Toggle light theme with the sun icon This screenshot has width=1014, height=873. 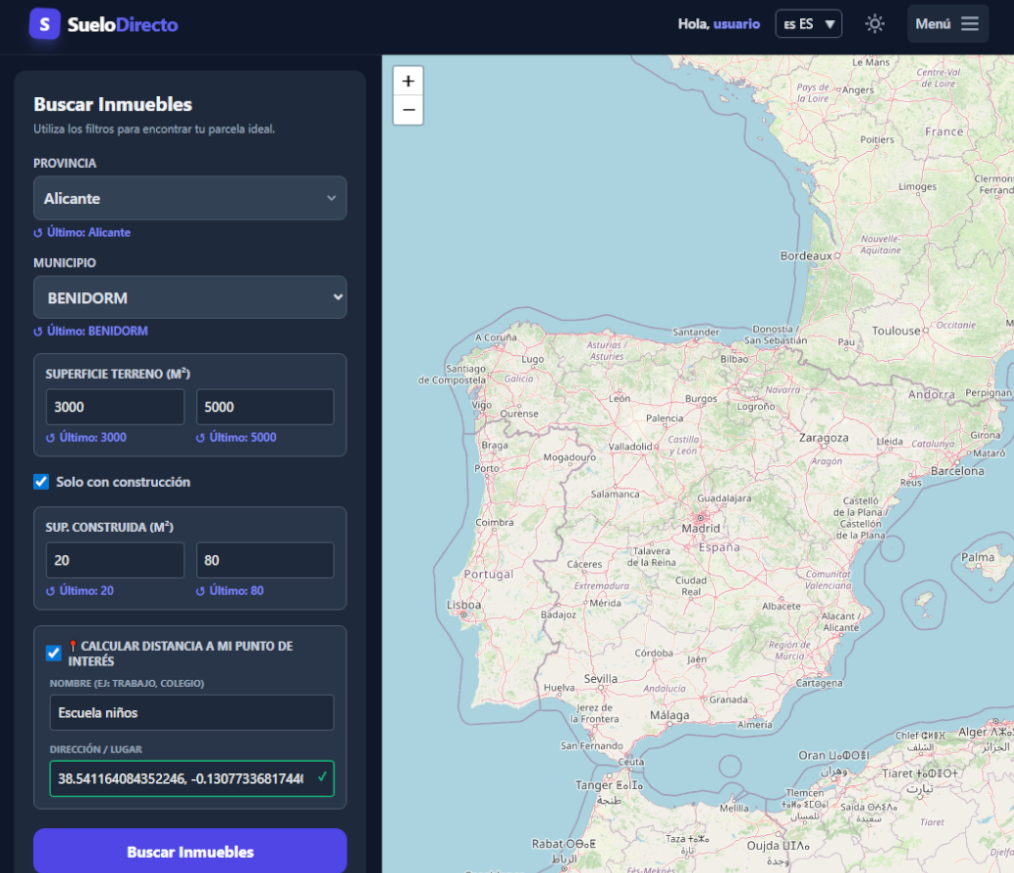(875, 24)
